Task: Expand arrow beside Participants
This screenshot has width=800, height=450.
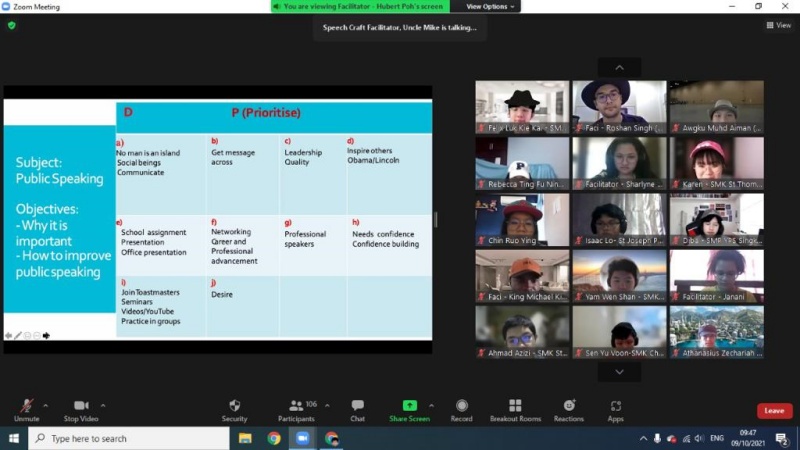Action: pyautogui.click(x=327, y=406)
